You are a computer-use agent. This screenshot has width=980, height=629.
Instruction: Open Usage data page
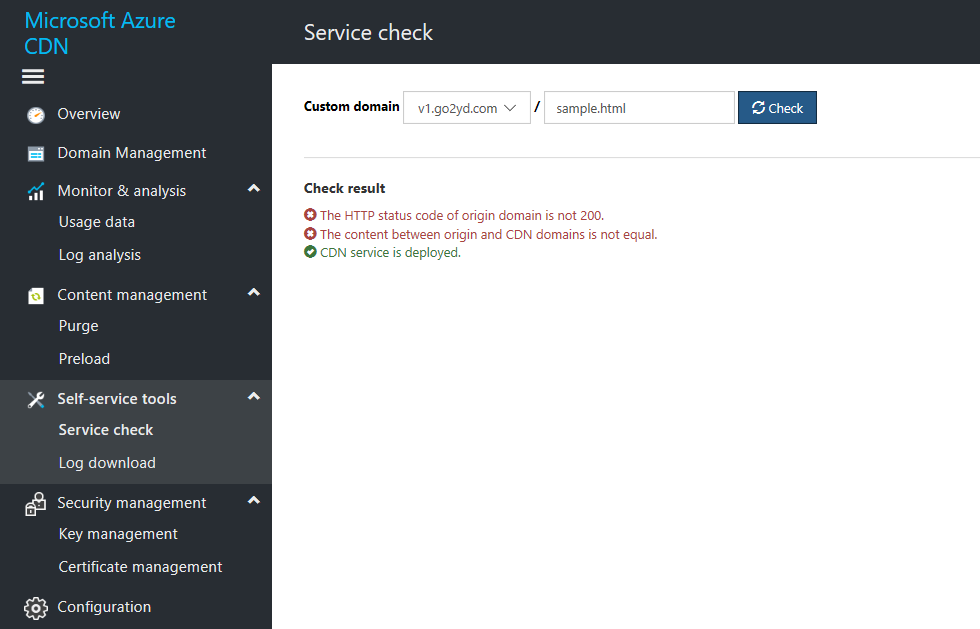[x=97, y=222]
